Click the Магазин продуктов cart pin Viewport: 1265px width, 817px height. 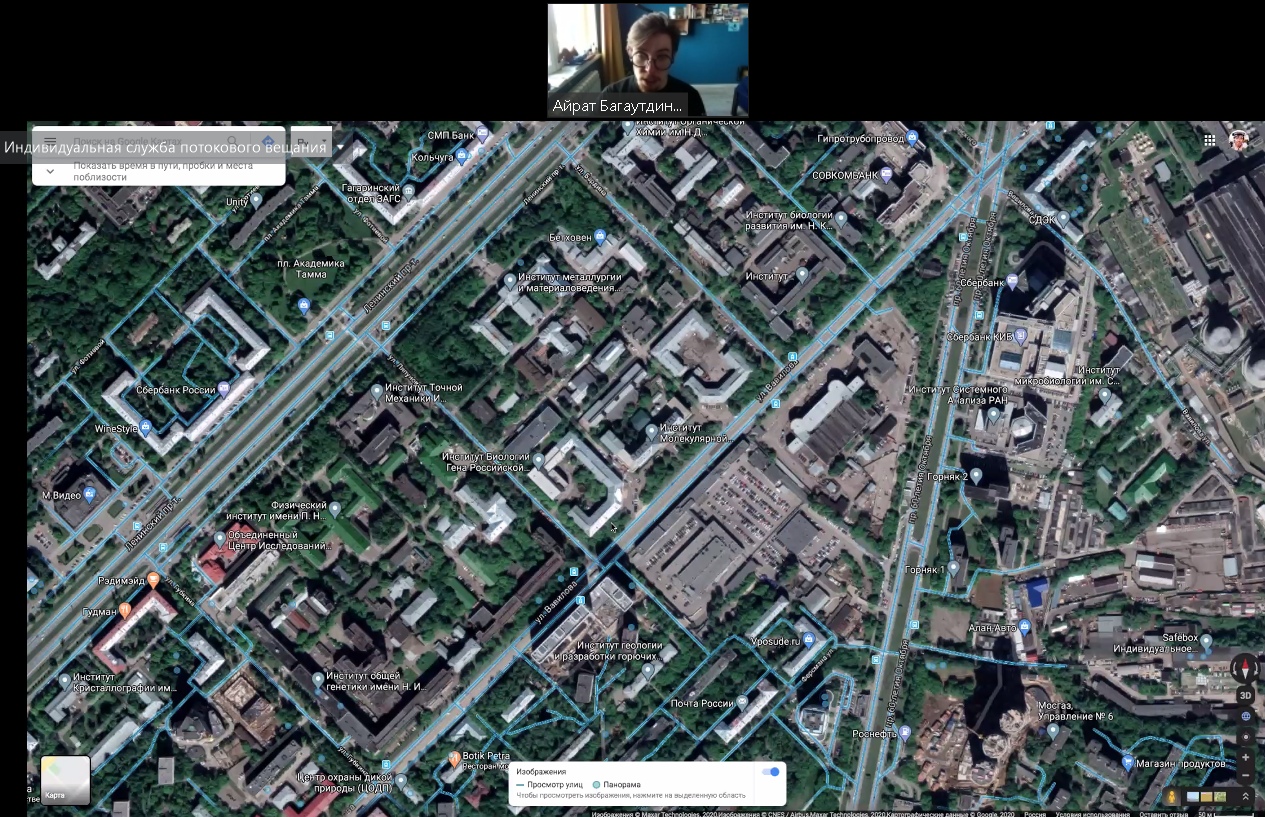point(1128,763)
